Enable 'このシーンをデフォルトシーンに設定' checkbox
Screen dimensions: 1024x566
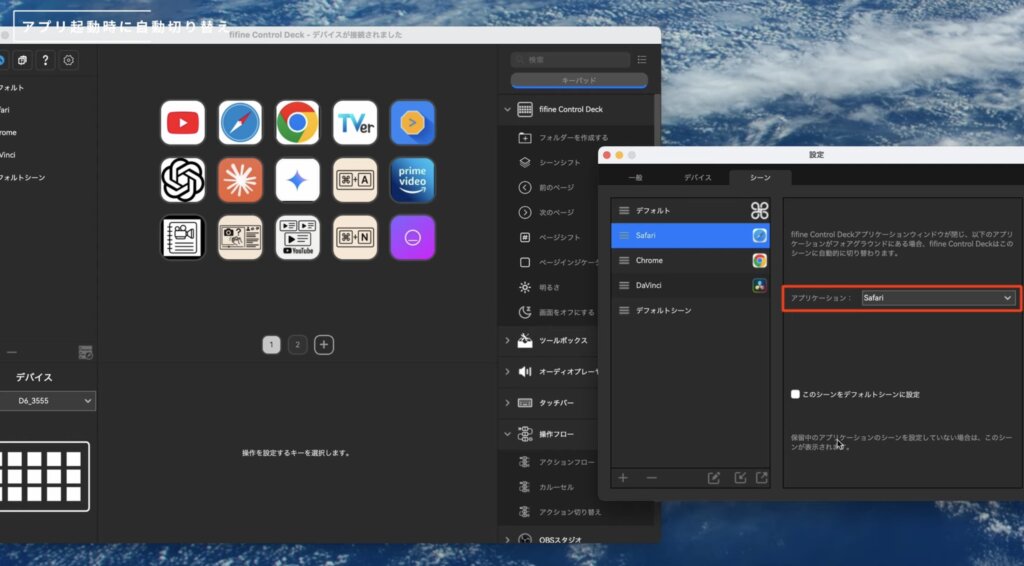point(796,394)
